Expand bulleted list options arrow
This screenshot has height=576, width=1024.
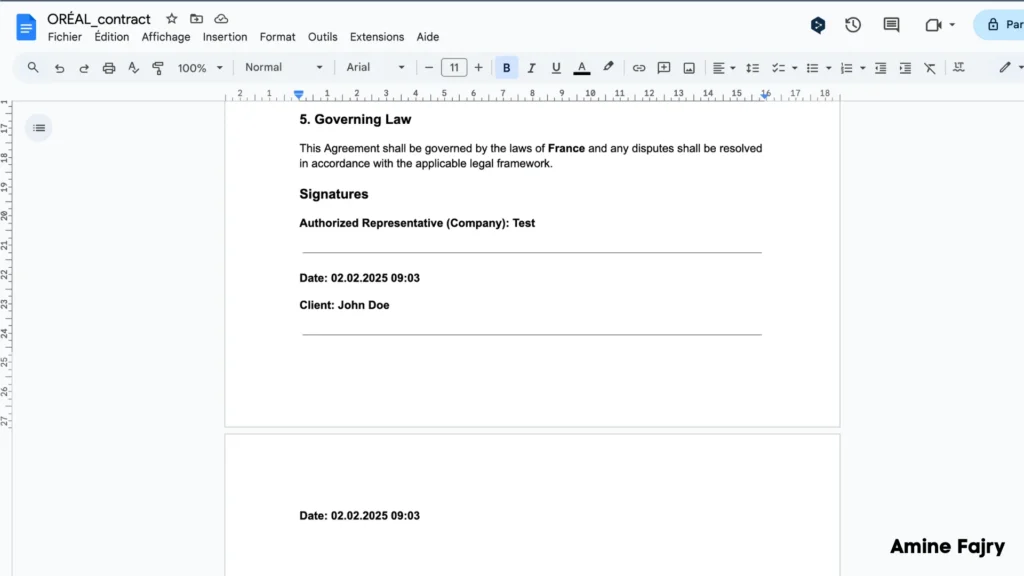[x=829, y=68]
